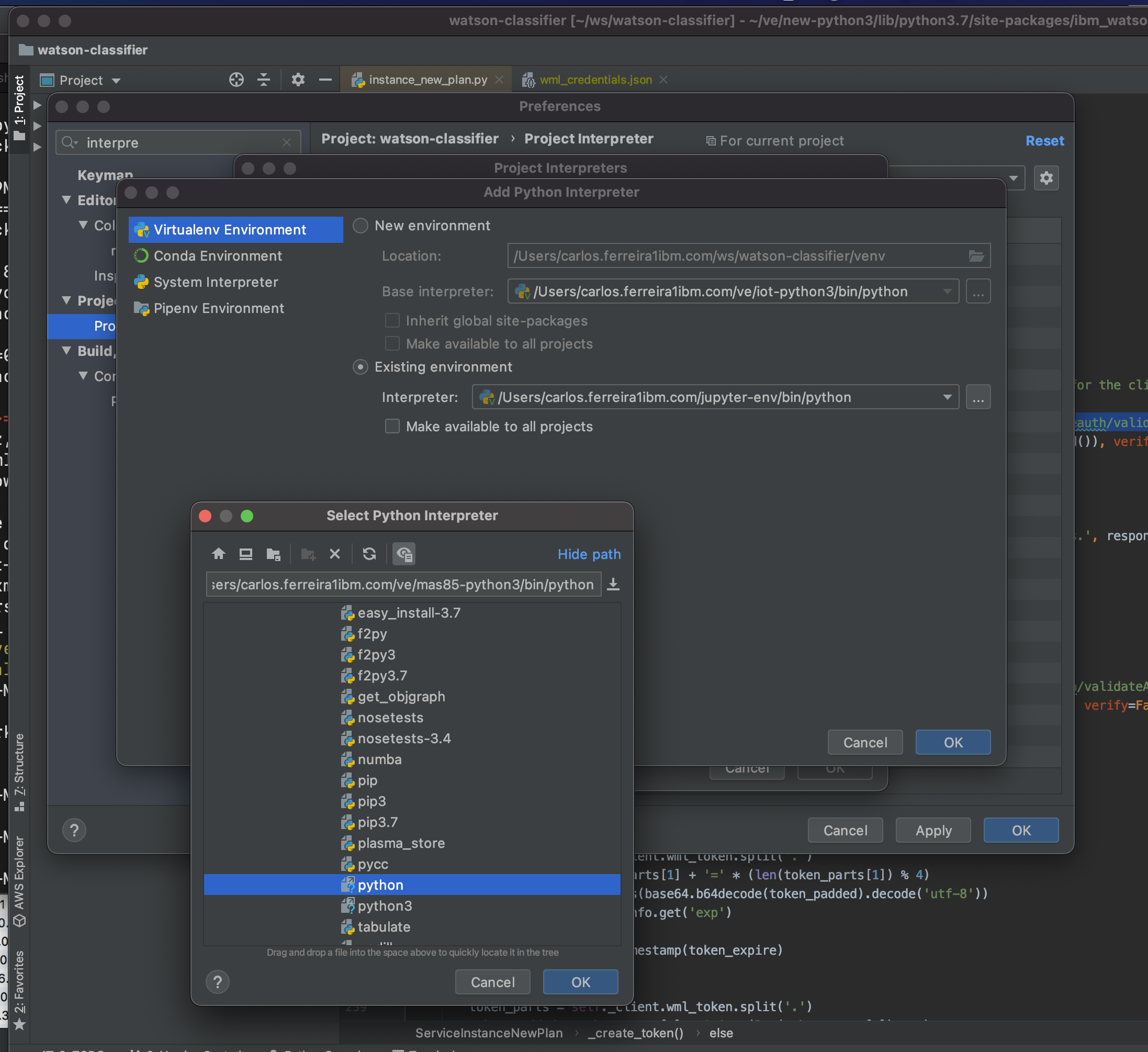Close the instance_new_plan.py tab
Viewport: 1148px width, 1052px height.
pyautogui.click(x=499, y=80)
